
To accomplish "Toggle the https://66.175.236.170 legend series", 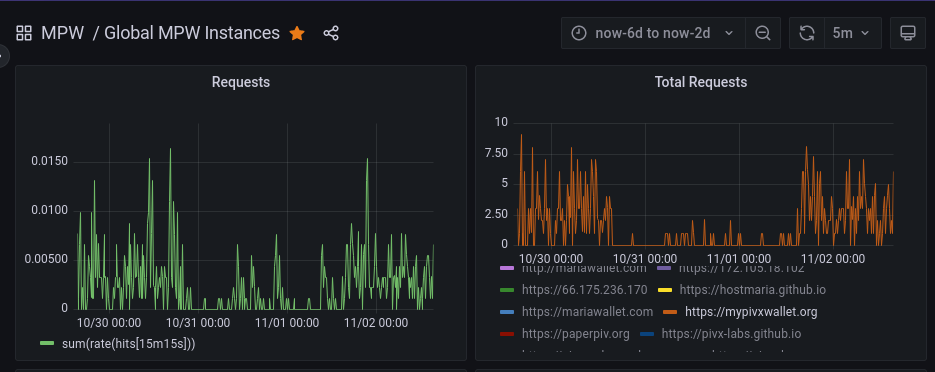I will (x=584, y=290).
